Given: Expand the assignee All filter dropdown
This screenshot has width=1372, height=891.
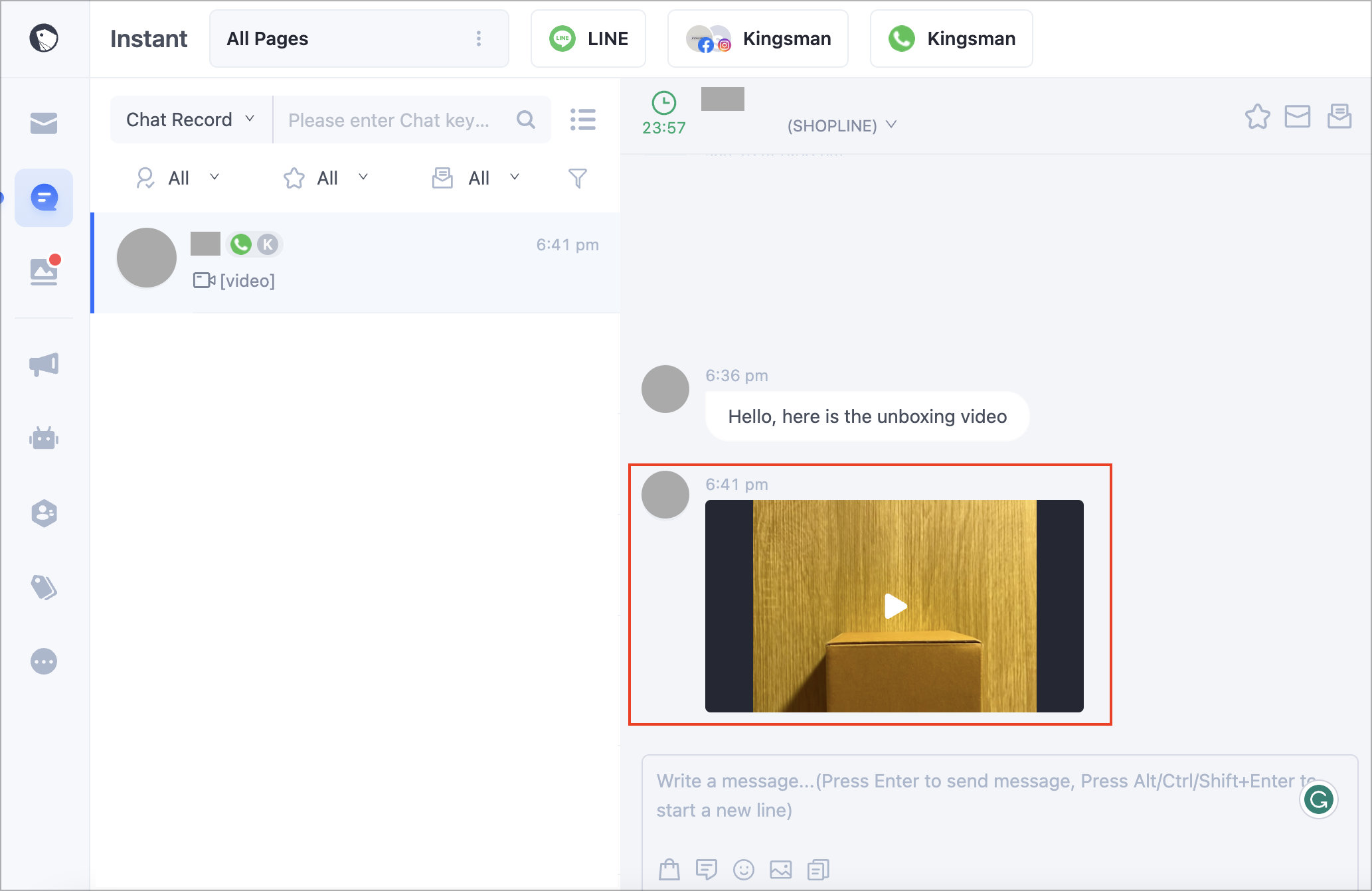Looking at the screenshot, I should (x=178, y=178).
